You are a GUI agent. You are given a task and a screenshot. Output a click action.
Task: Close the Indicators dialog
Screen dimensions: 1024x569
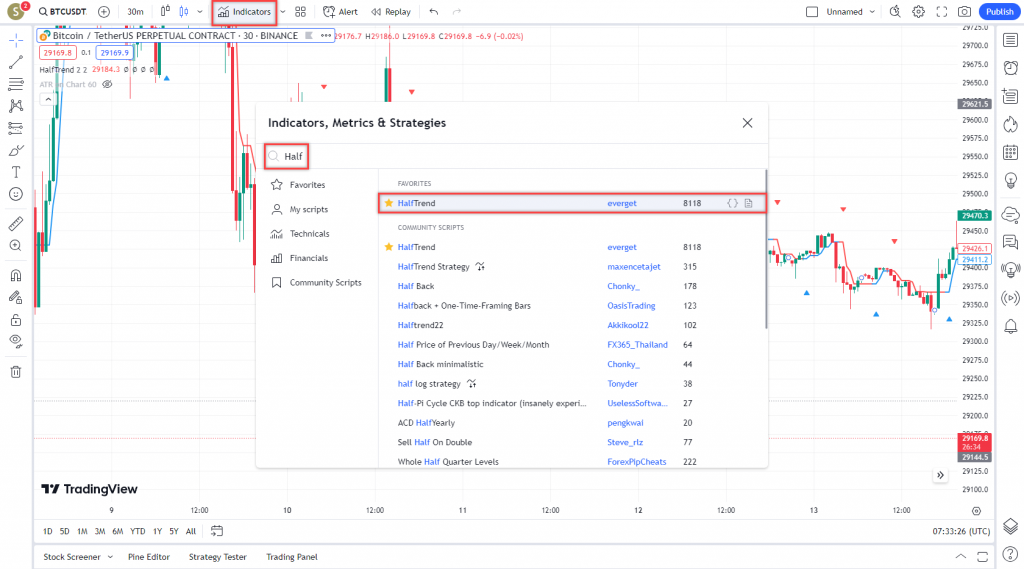tap(748, 123)
